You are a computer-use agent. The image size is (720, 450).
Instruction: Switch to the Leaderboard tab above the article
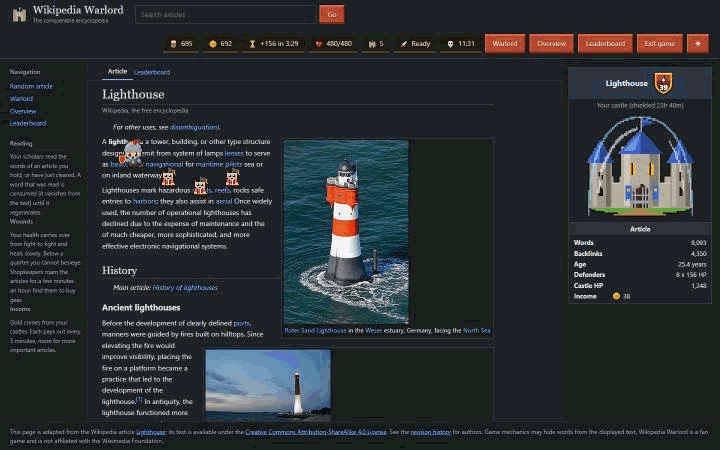pos(152,72)
